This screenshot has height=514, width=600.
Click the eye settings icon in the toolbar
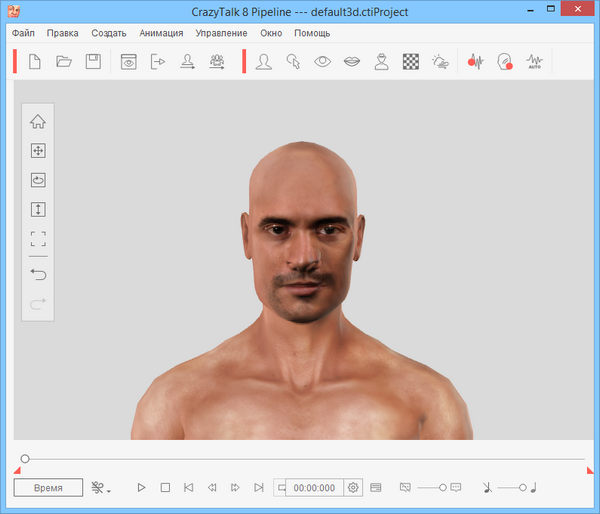tap(322, 62)
